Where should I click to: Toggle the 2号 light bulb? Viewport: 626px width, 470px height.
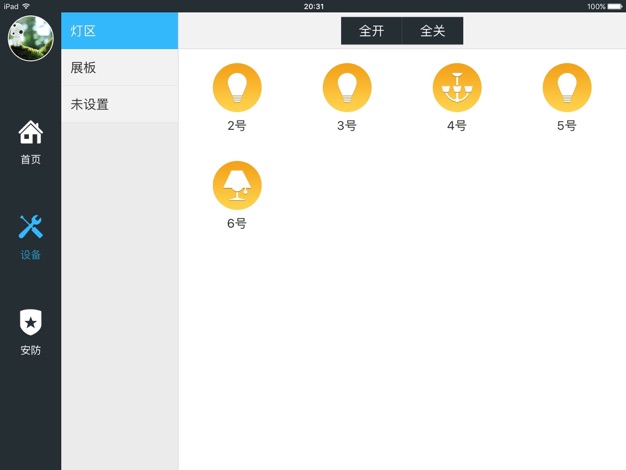pos(237,87)
